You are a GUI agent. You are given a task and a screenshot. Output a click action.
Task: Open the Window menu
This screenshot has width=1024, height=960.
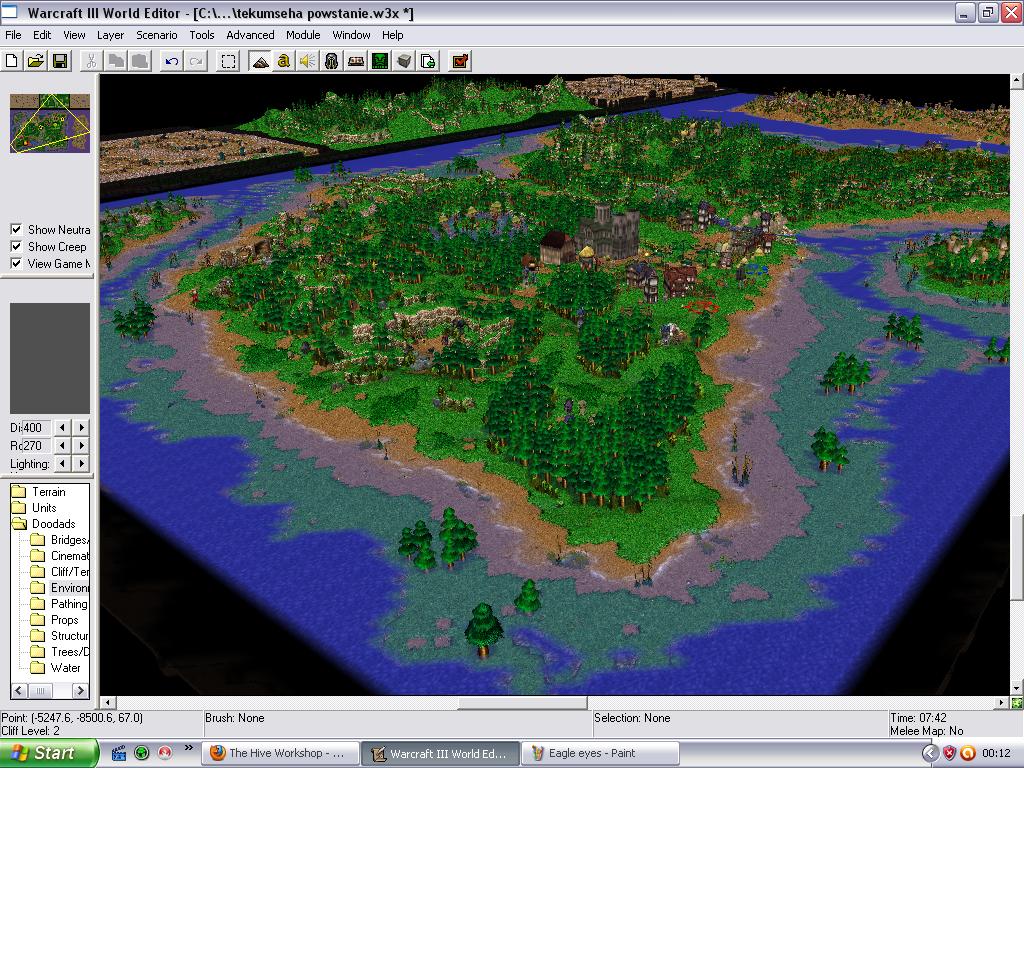tap(351, 35)
